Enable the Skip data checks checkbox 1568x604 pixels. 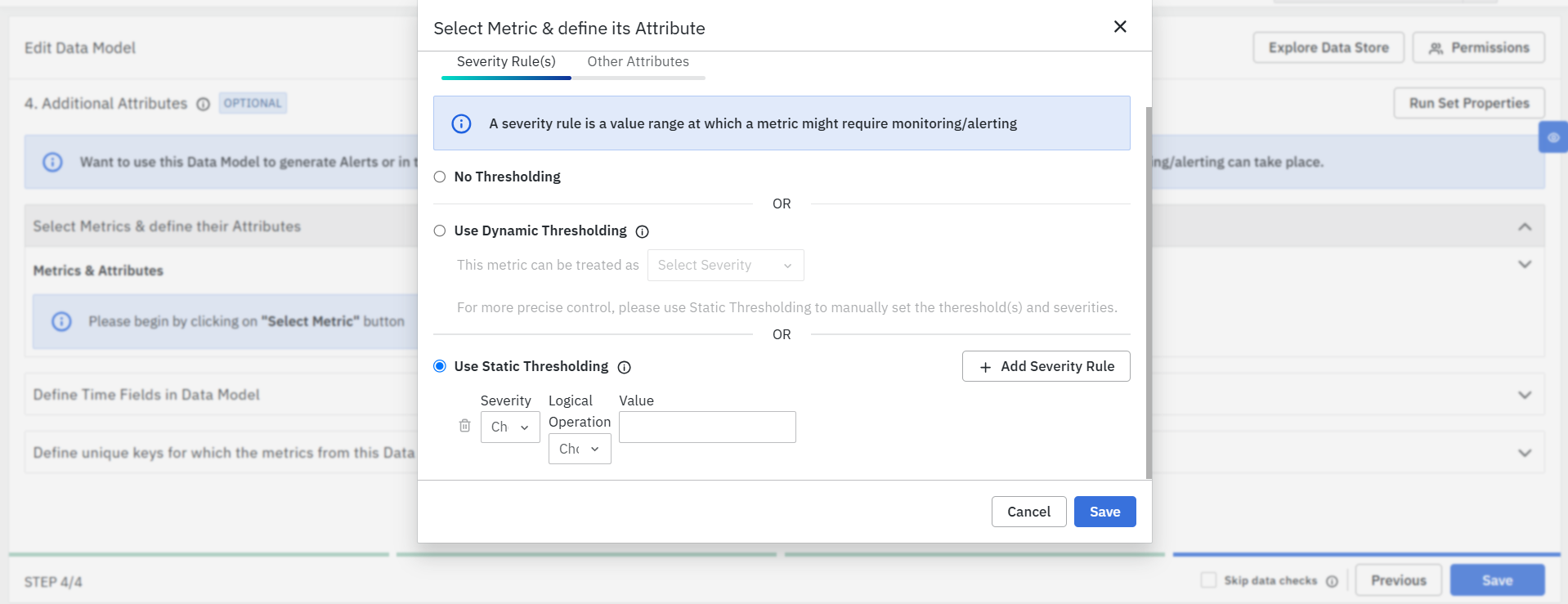coord(1208,580)
